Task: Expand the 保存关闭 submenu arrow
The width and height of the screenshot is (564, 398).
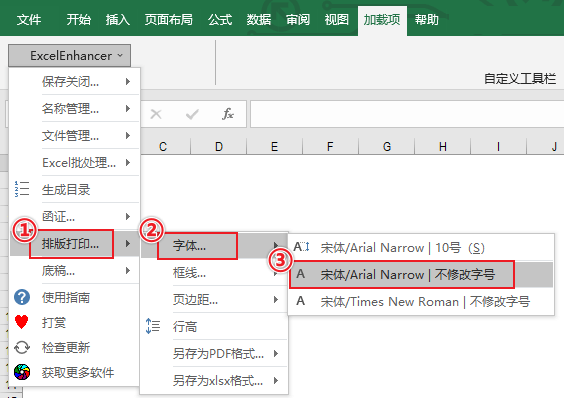Action: 128,81
